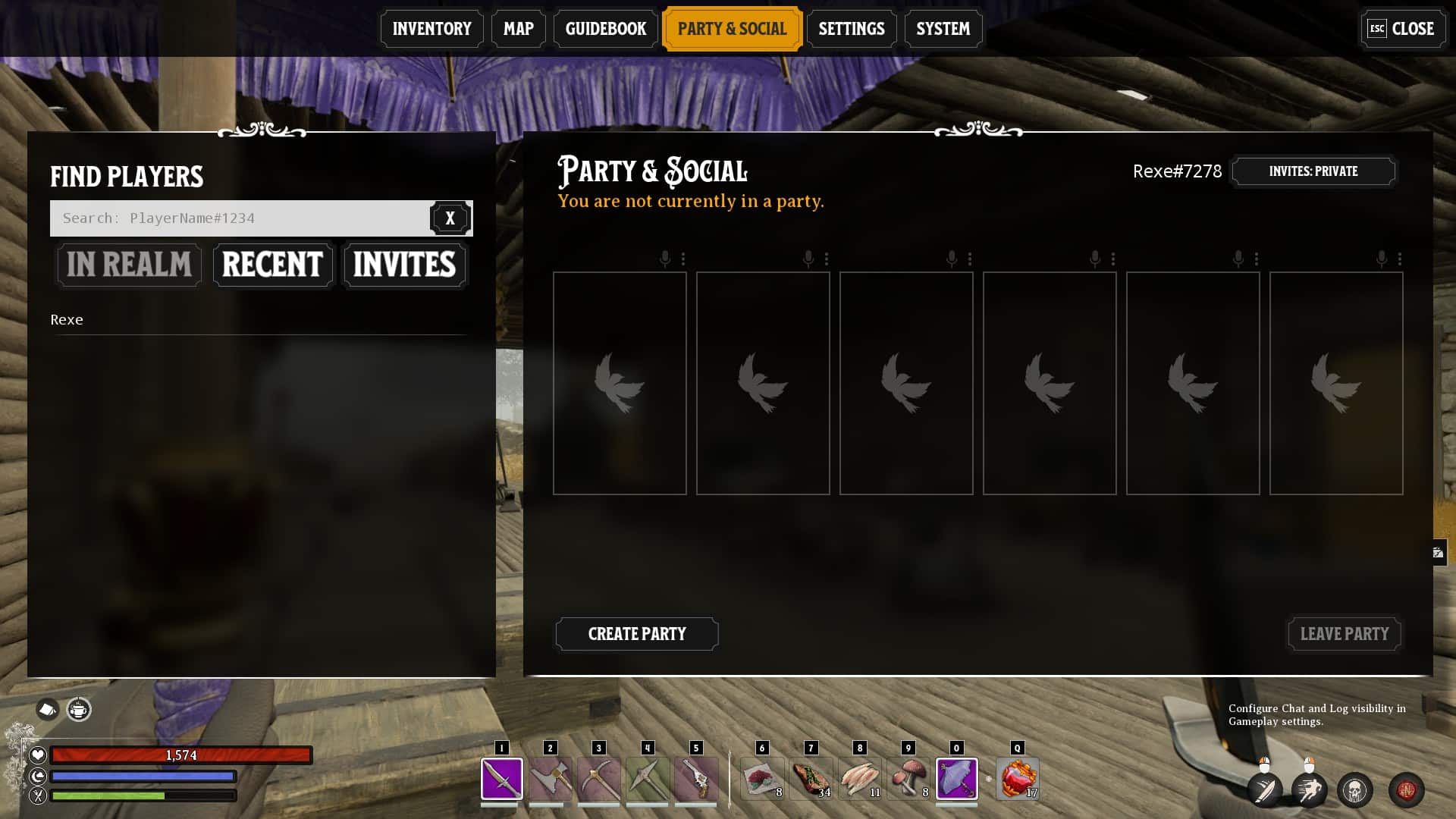
Task: Click the sprint ability icon
Action: 1310,790
